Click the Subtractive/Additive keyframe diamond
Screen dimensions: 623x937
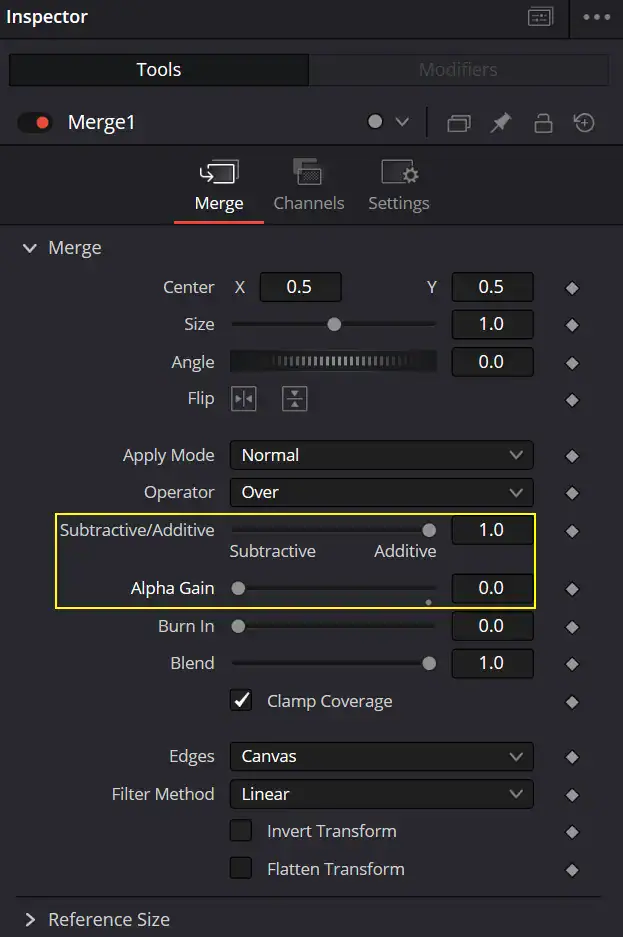pyautogui.click(x=572, y=531)
